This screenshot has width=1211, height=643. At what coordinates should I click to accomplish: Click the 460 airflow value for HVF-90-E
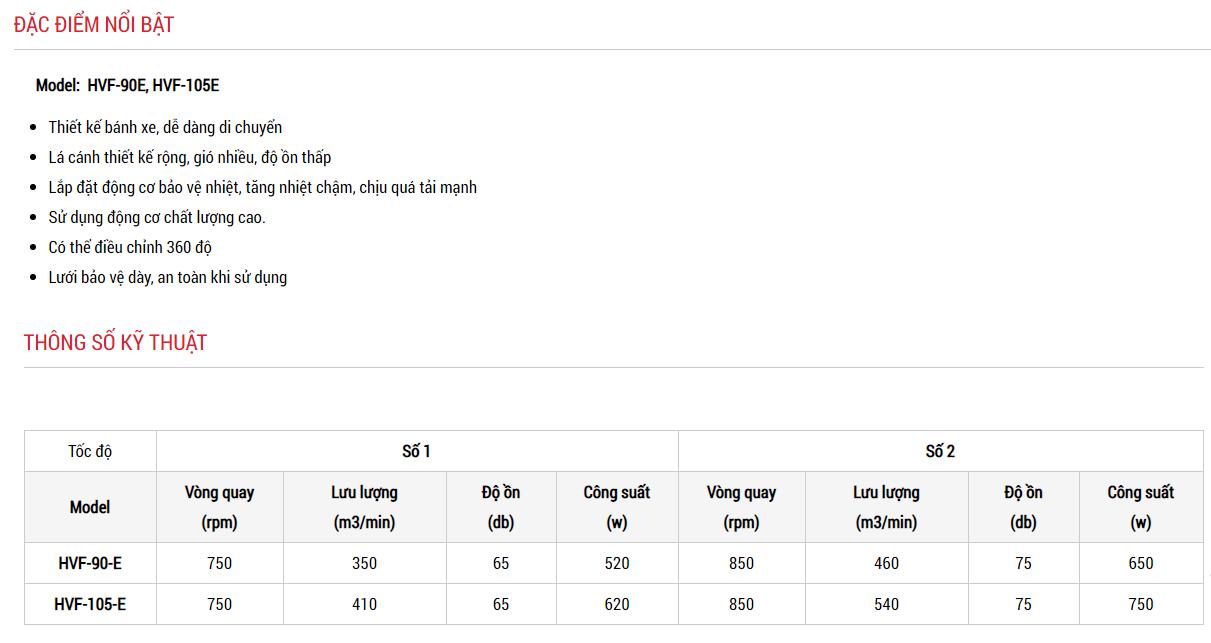(886, 563)
